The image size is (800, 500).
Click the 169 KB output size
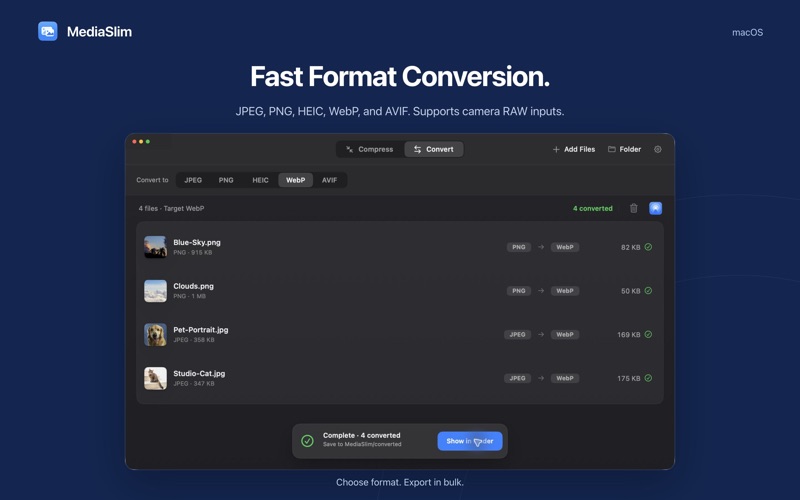[629, 335]
